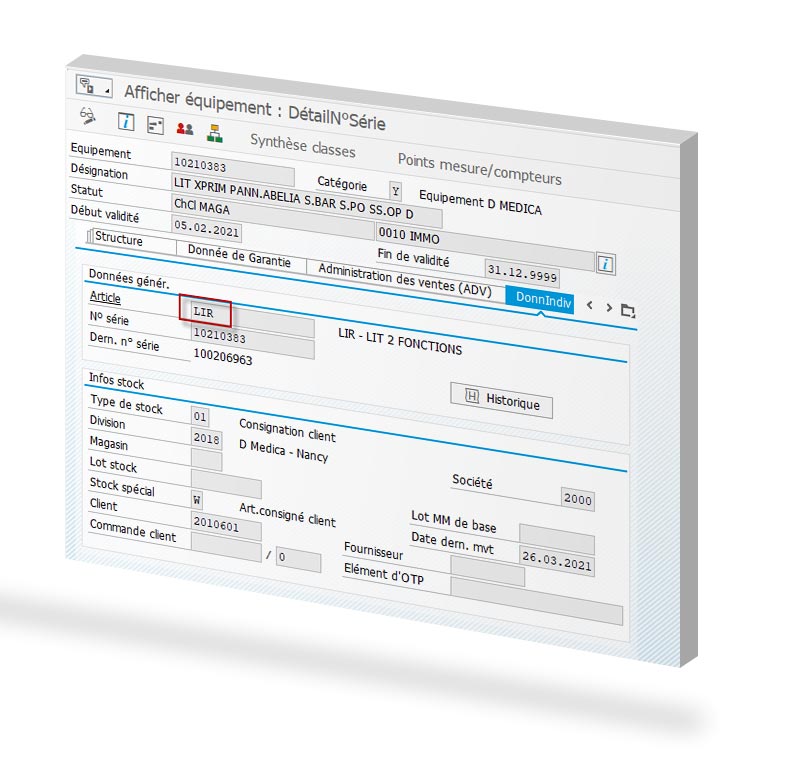
Task: Click the Client field 2010601
Action: pos(226,527)
